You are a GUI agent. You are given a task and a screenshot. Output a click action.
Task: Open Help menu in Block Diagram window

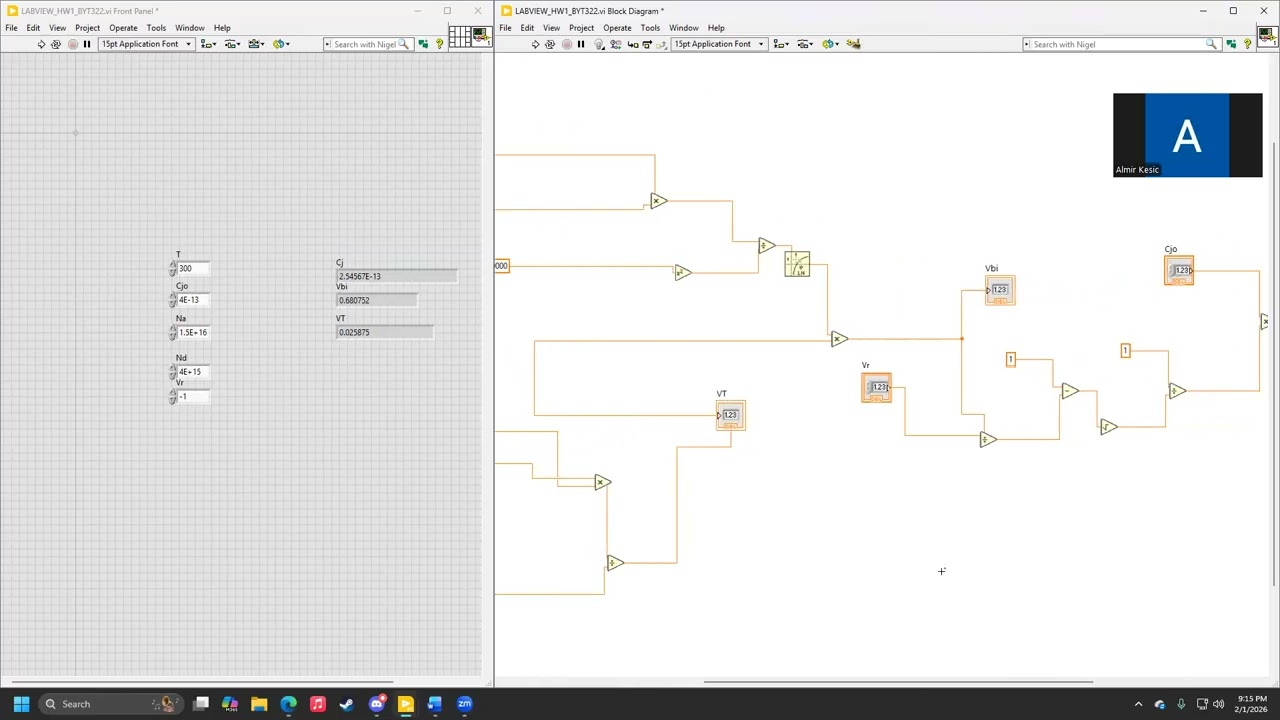[x=716, y=28]
